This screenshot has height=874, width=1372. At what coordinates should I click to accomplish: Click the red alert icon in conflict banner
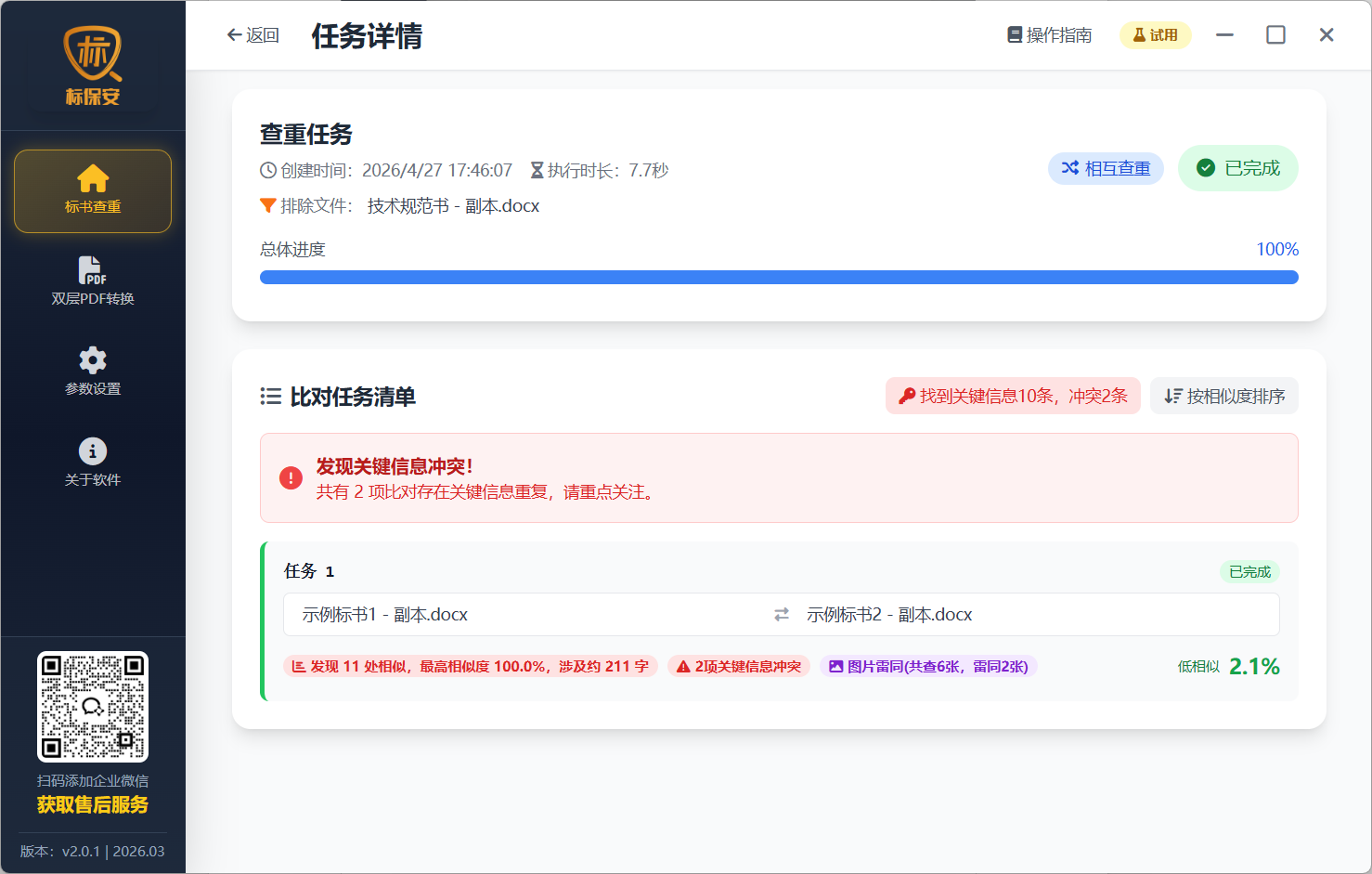coord(291,478)
